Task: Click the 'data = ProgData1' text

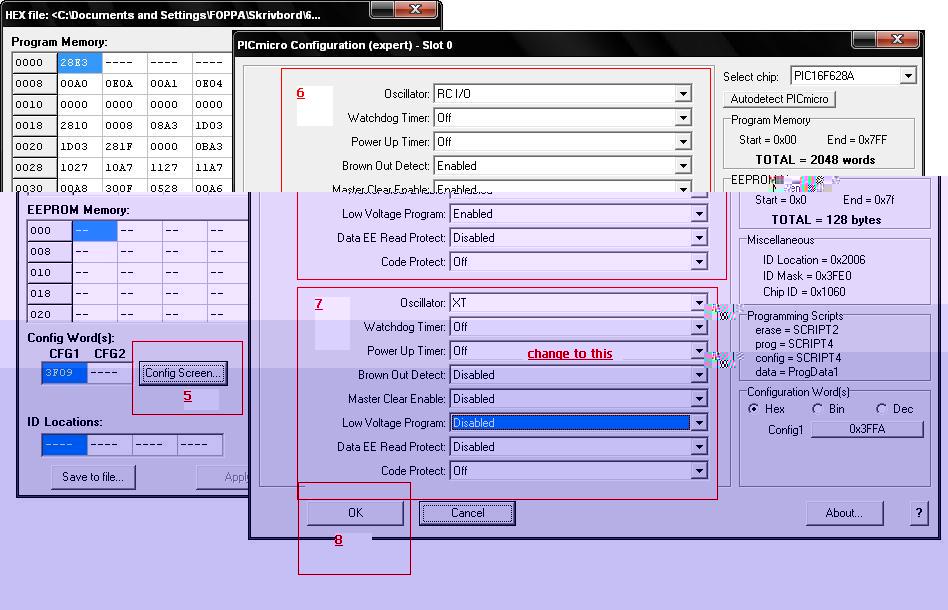Action: (797, 372)
